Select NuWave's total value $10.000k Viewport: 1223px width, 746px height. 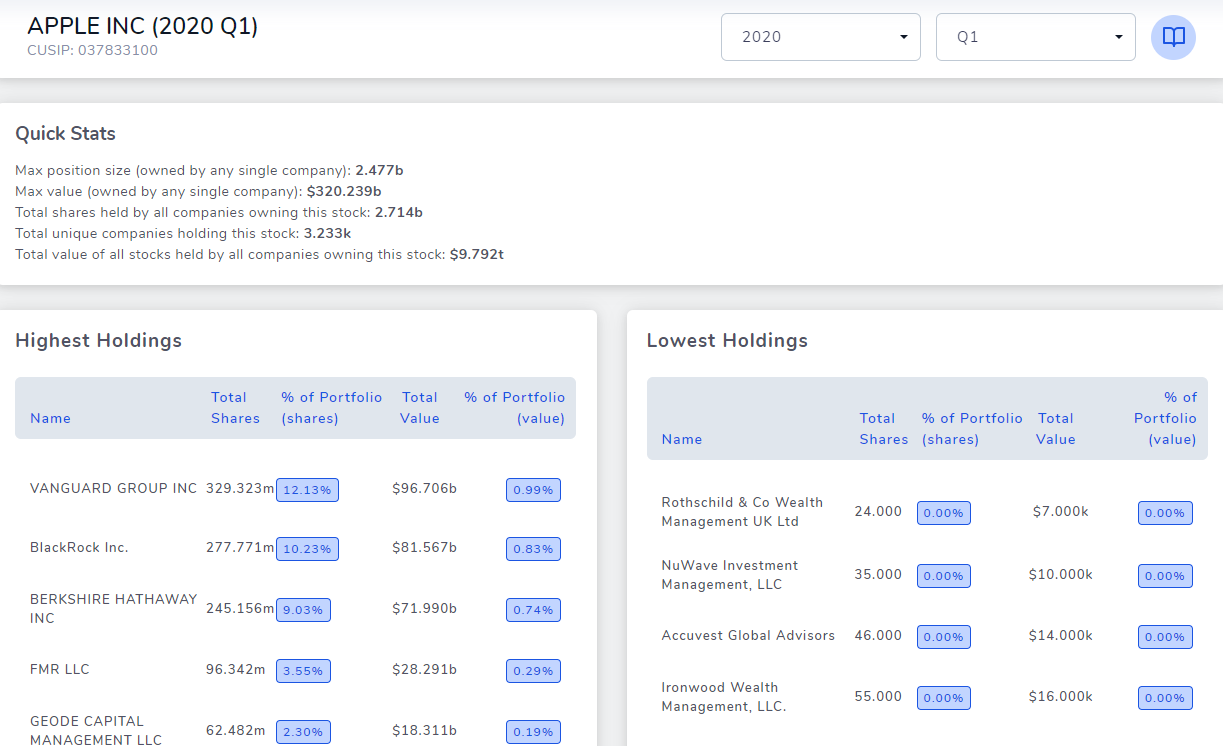[x=1060, y=574]
